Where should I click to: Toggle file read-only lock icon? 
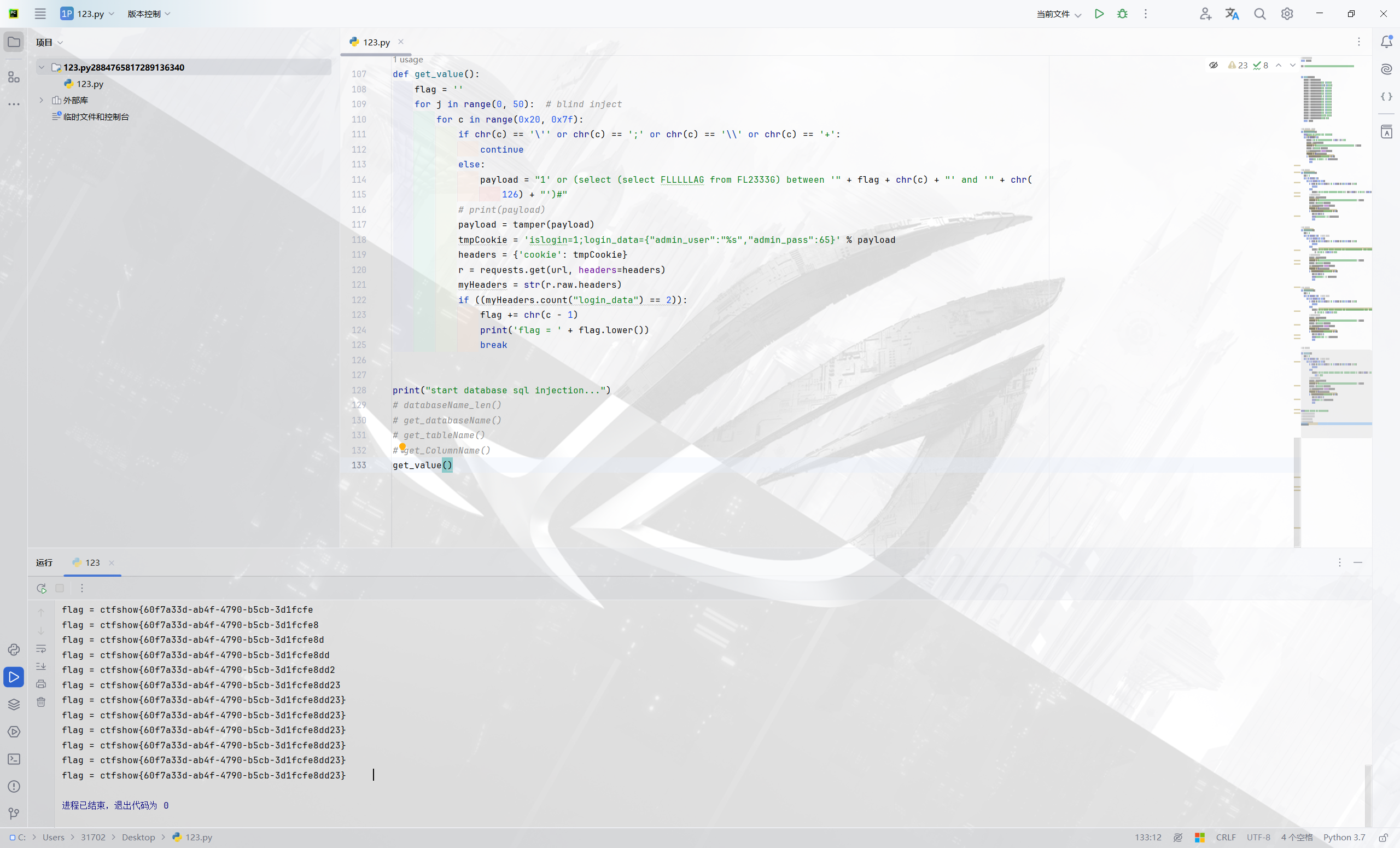[x=1383, y=837]
